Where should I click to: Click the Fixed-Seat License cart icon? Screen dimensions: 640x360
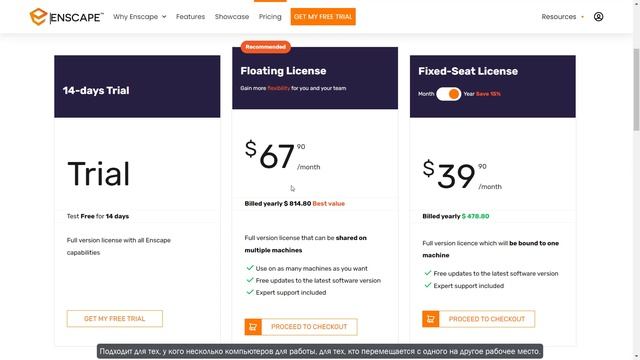(x=431, y=319)
